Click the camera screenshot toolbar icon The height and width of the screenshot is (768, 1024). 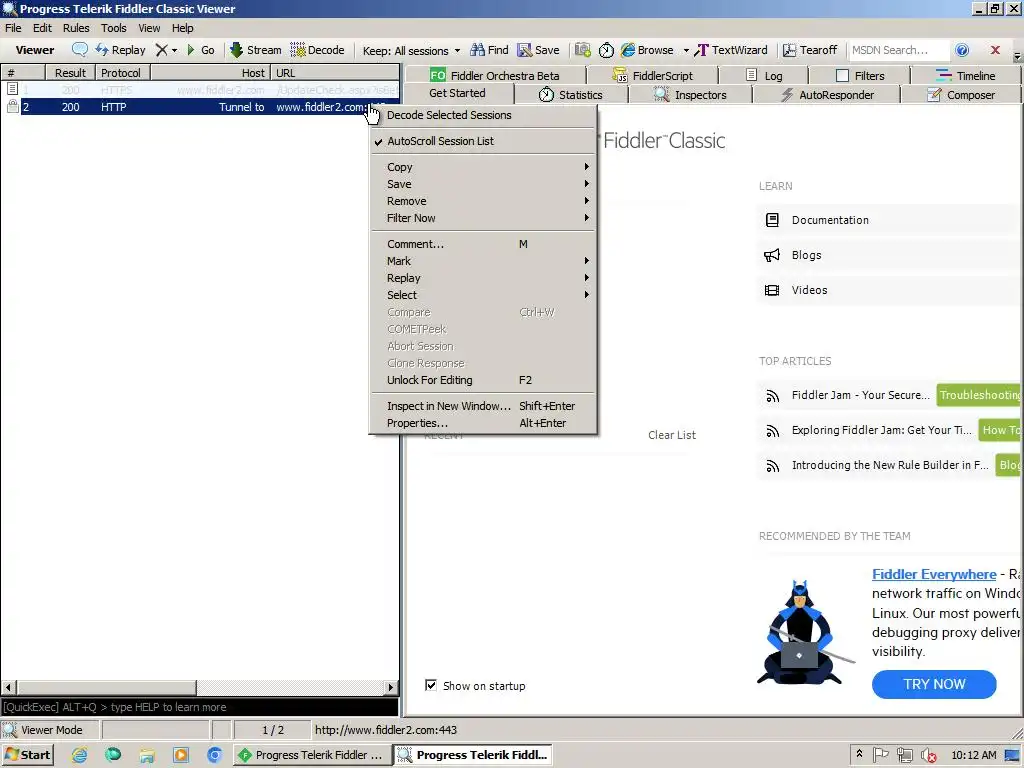coord(583,50)
